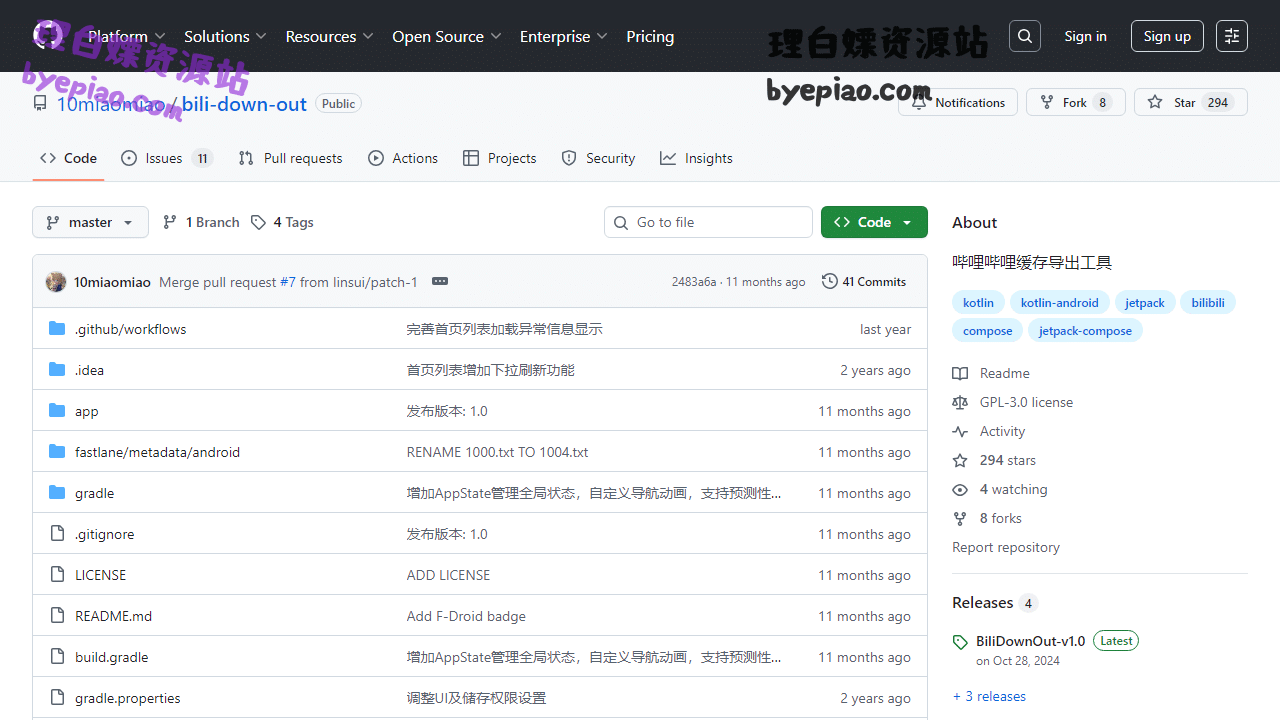Go to the Insights tab
1280x720 pixels.
tap(696, 158)
